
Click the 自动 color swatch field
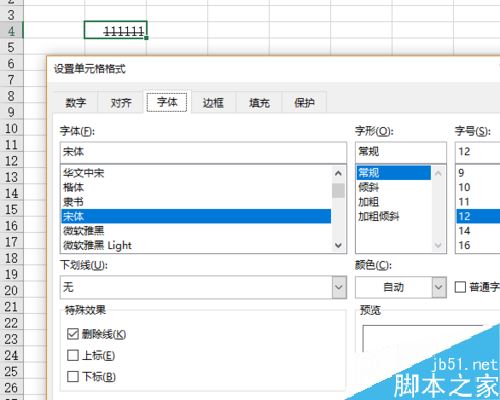coord(394,287)
